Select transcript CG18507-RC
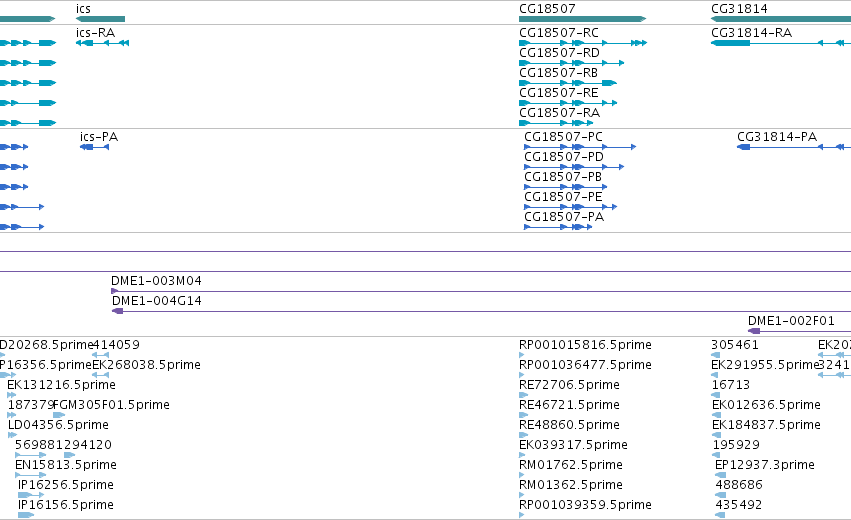 [x=559, y=33]
